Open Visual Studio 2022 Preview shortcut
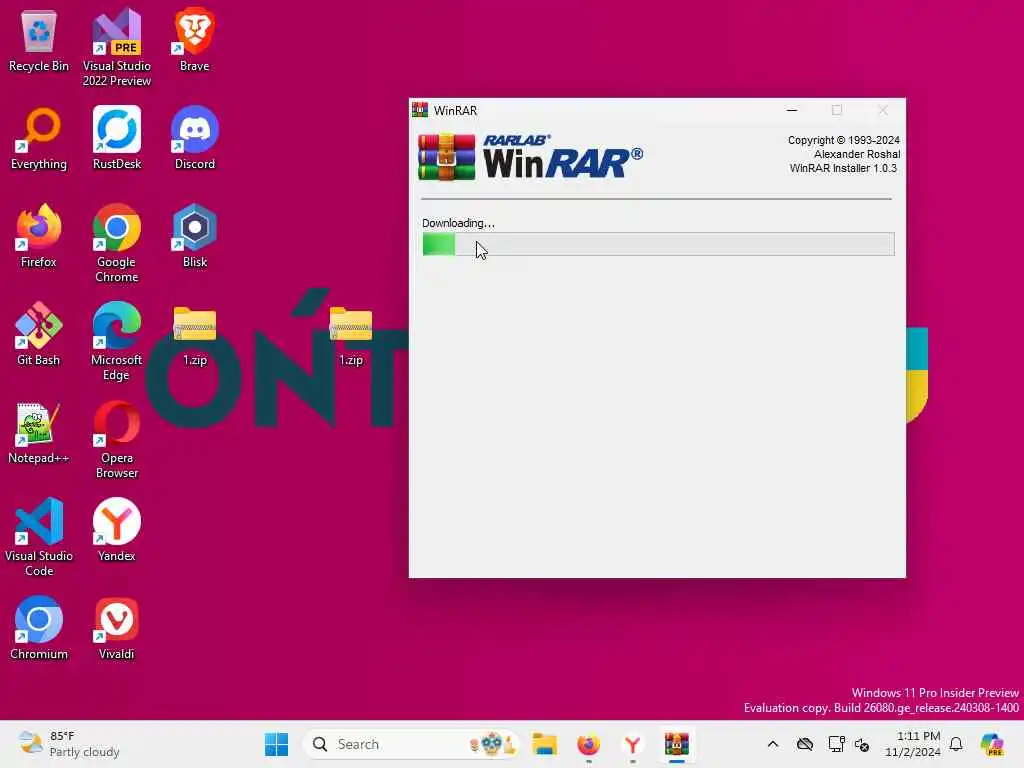This screenshot has width=1024, height=768. pyautogui.click(x=116, y=47)
